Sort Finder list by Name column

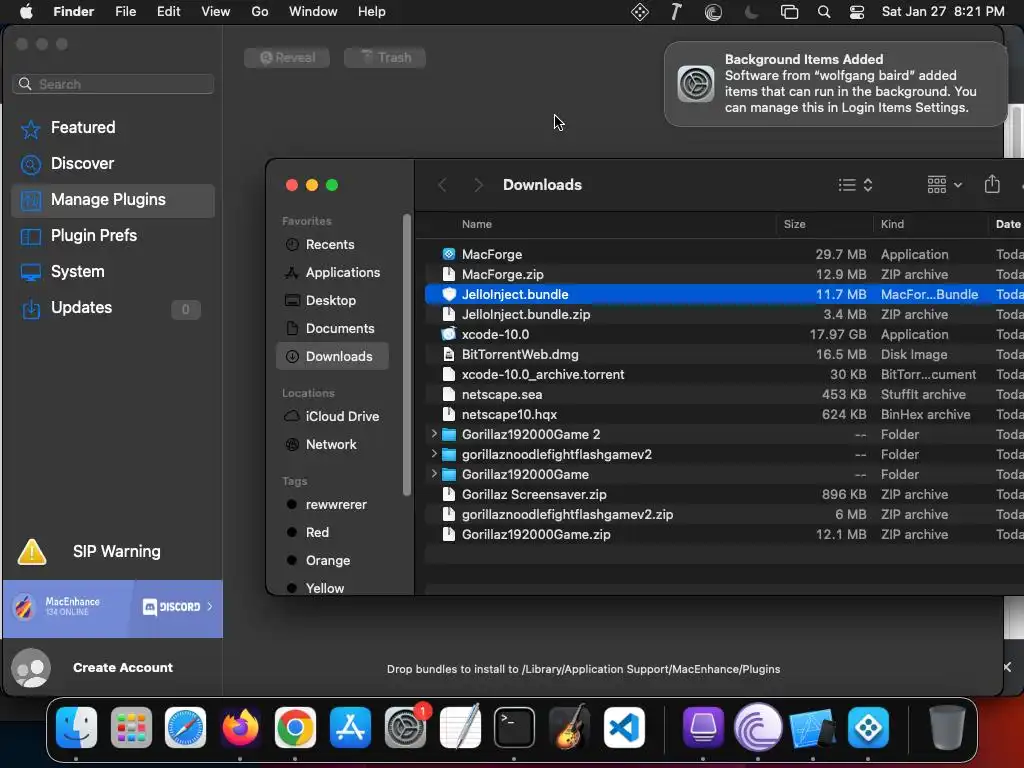click(x=477, y=224)
